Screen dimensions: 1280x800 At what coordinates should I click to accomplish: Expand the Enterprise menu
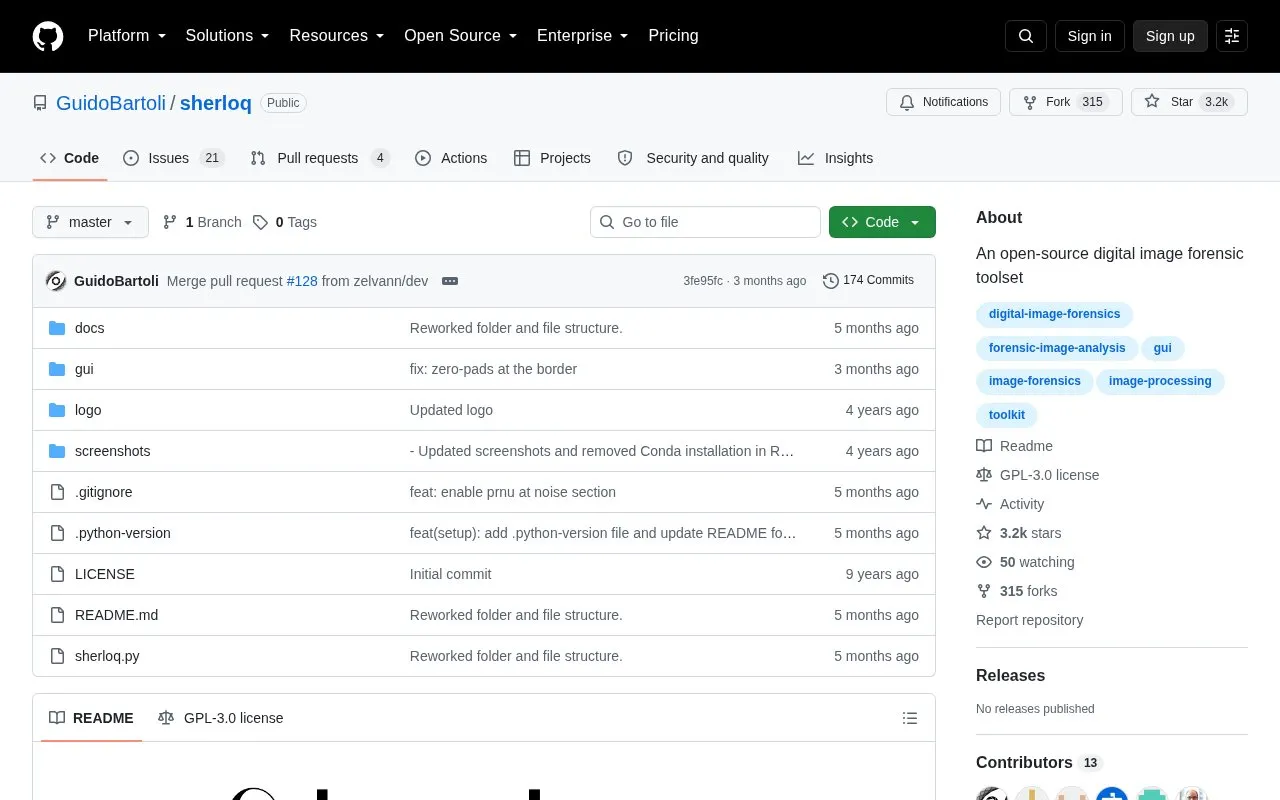coord(582,36)
